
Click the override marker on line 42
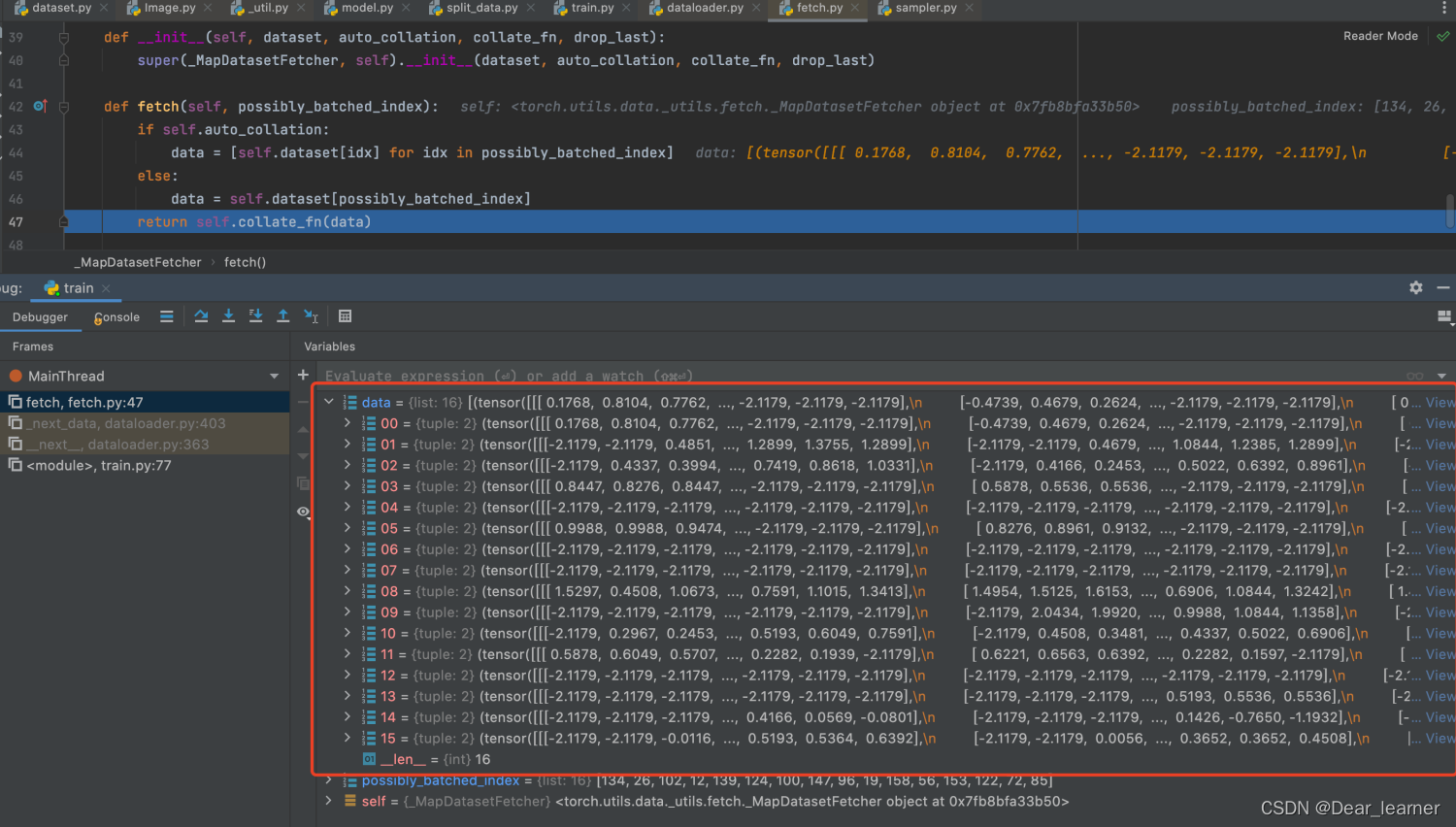coord(40,106)
